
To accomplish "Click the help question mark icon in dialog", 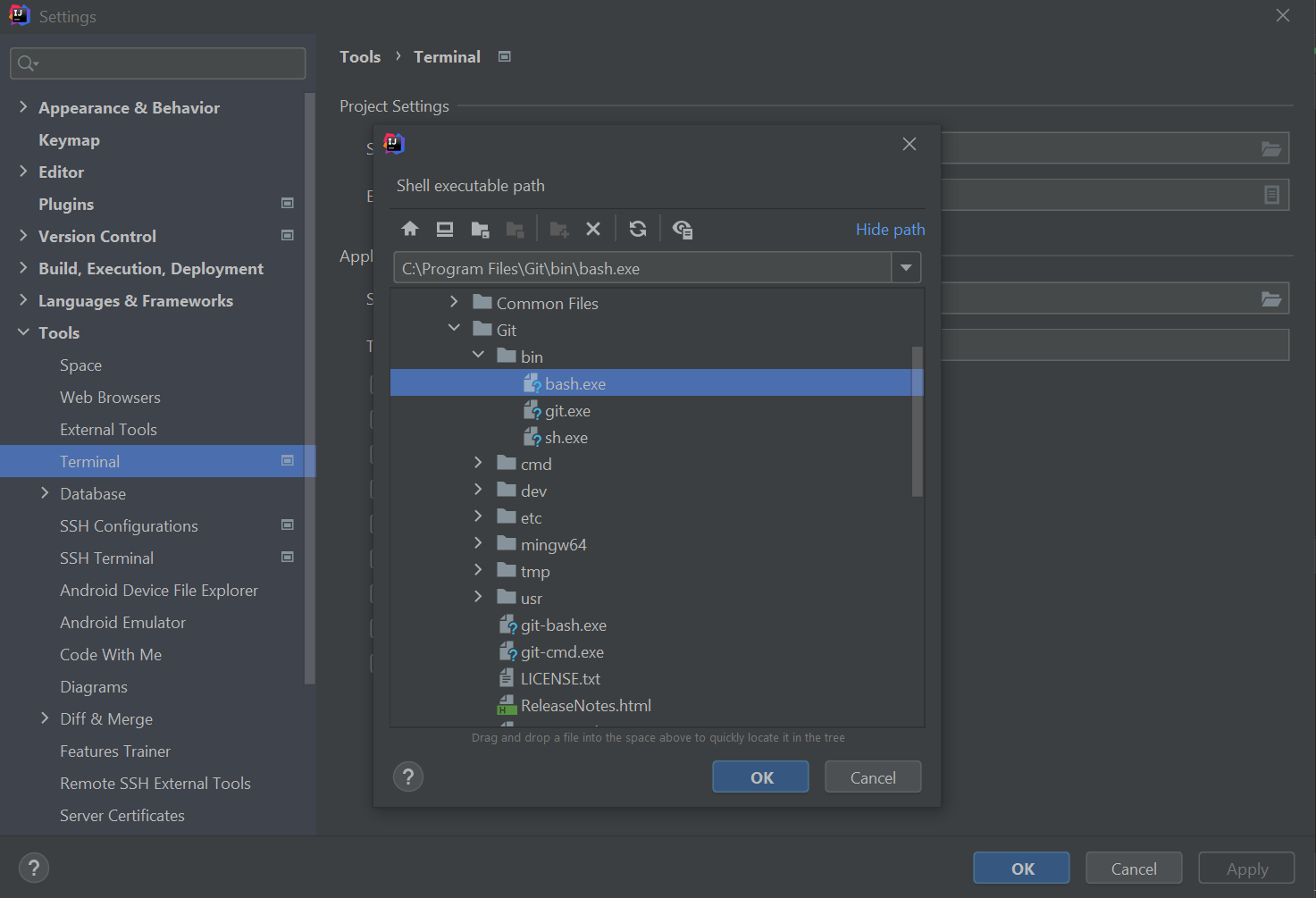I will (x=408, y=776).
